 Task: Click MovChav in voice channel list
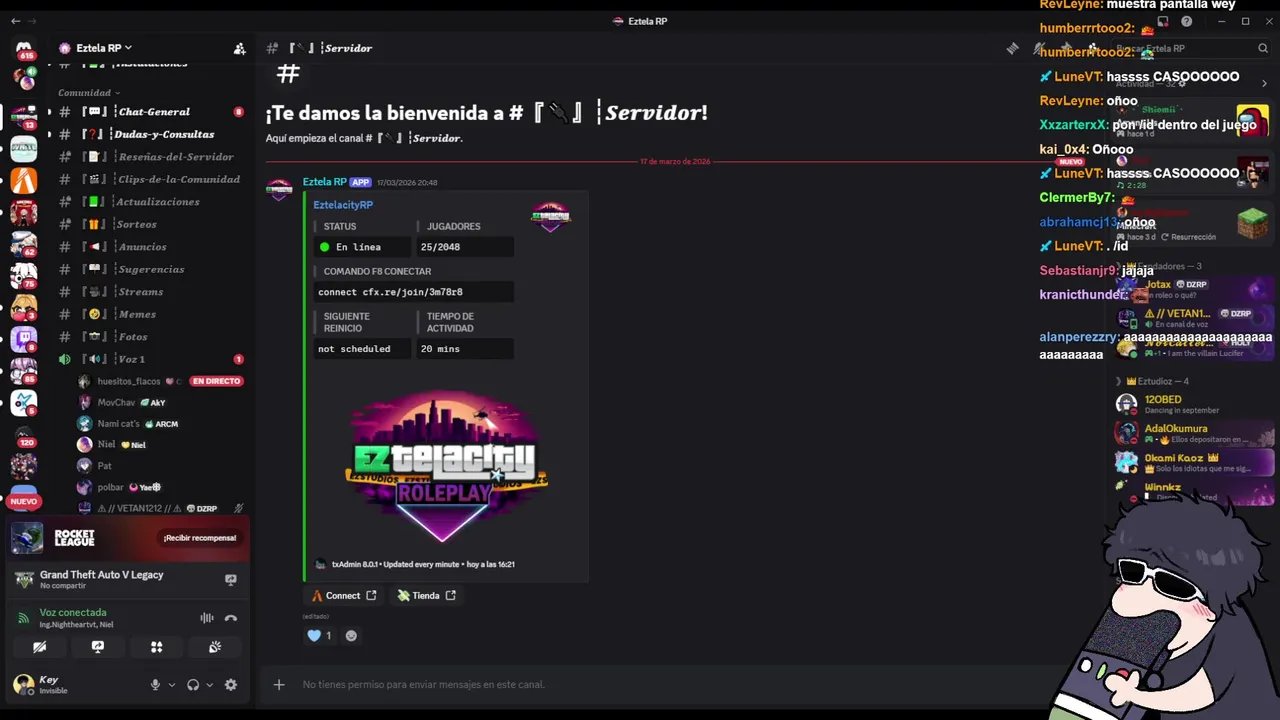pos(116,403)
